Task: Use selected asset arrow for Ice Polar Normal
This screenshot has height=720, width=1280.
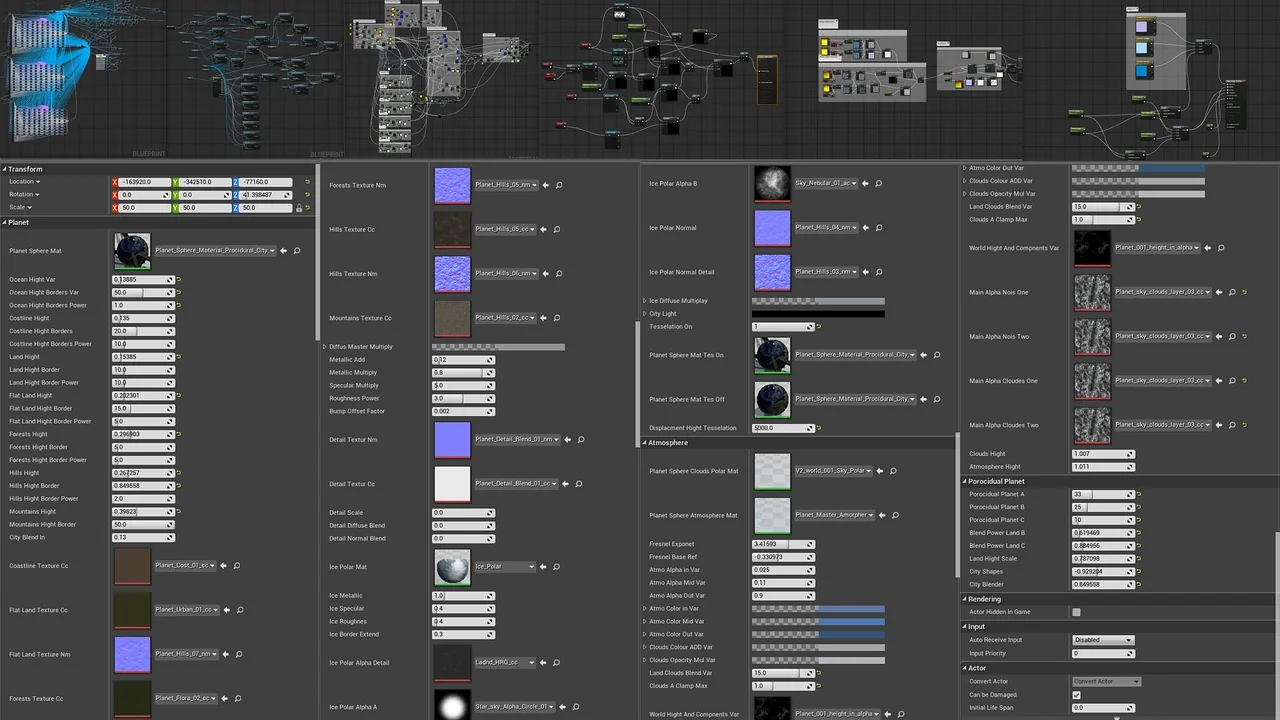Action: click(x=865, y=228)
